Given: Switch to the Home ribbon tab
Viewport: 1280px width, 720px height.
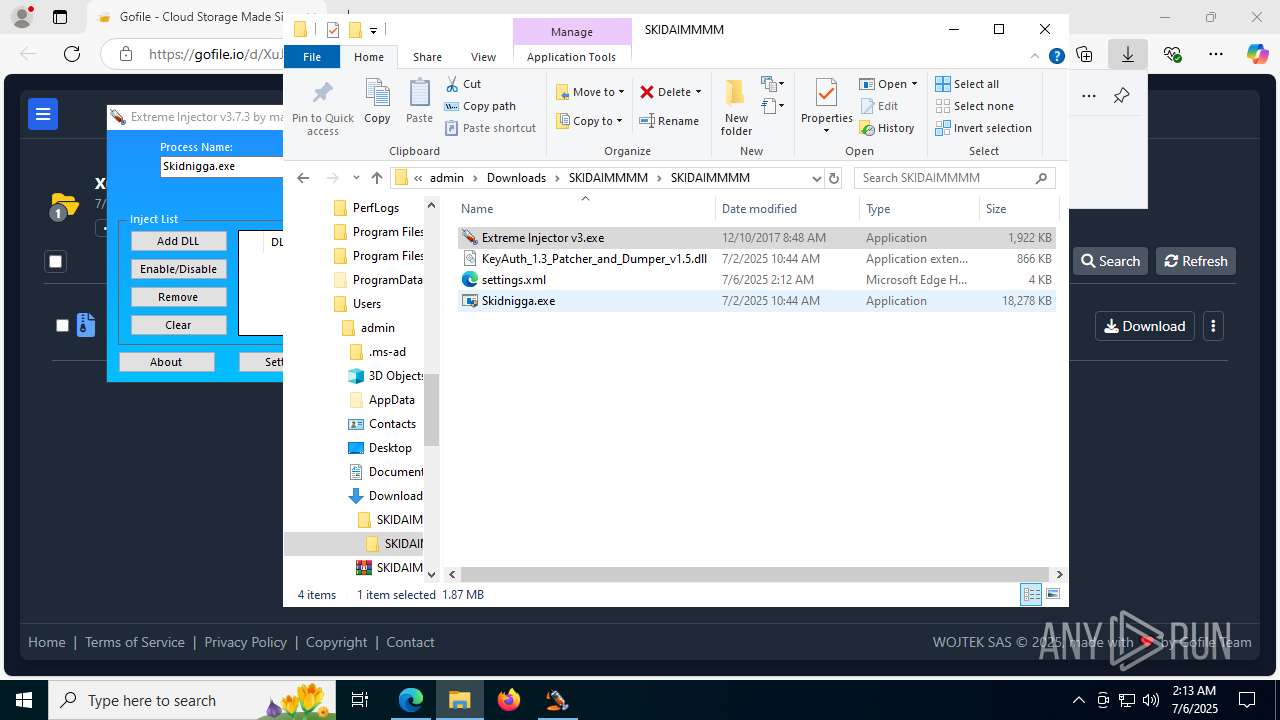Looking at the screenshot, I should point(369,57).
